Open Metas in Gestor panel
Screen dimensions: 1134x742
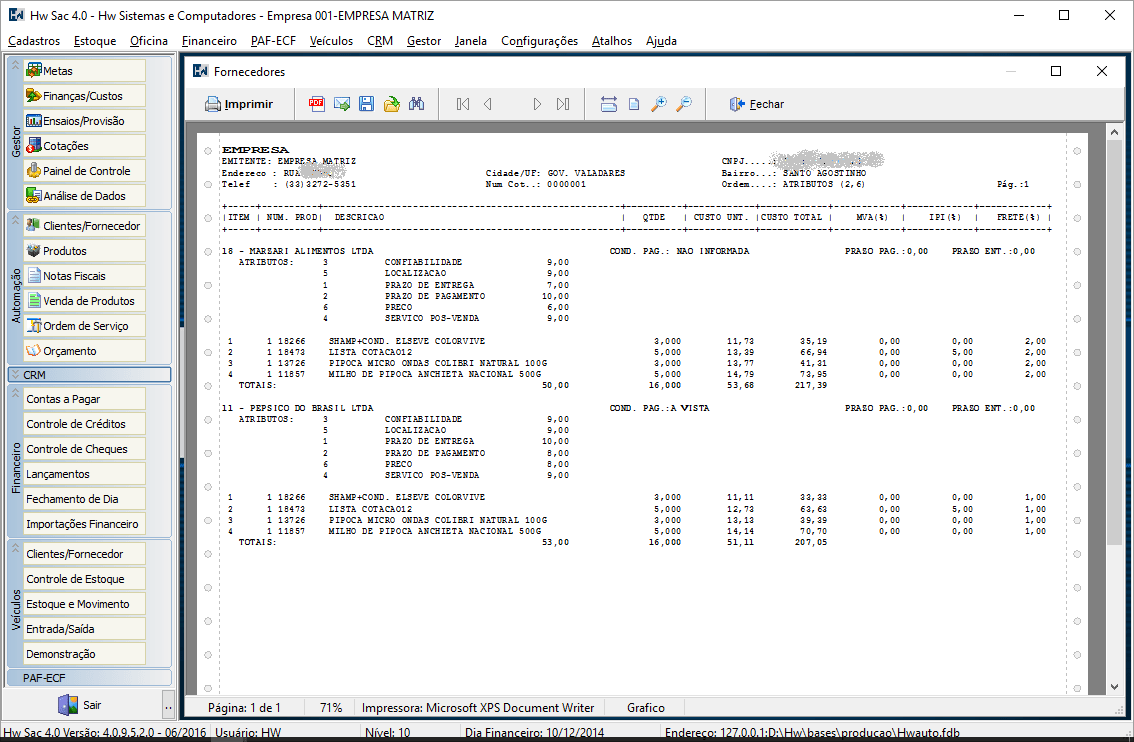(x=85, y=71)
